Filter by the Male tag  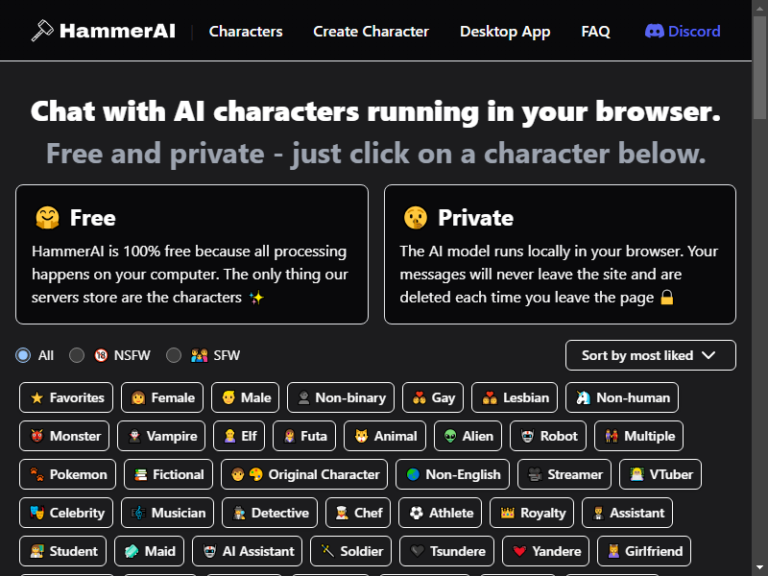245,398
